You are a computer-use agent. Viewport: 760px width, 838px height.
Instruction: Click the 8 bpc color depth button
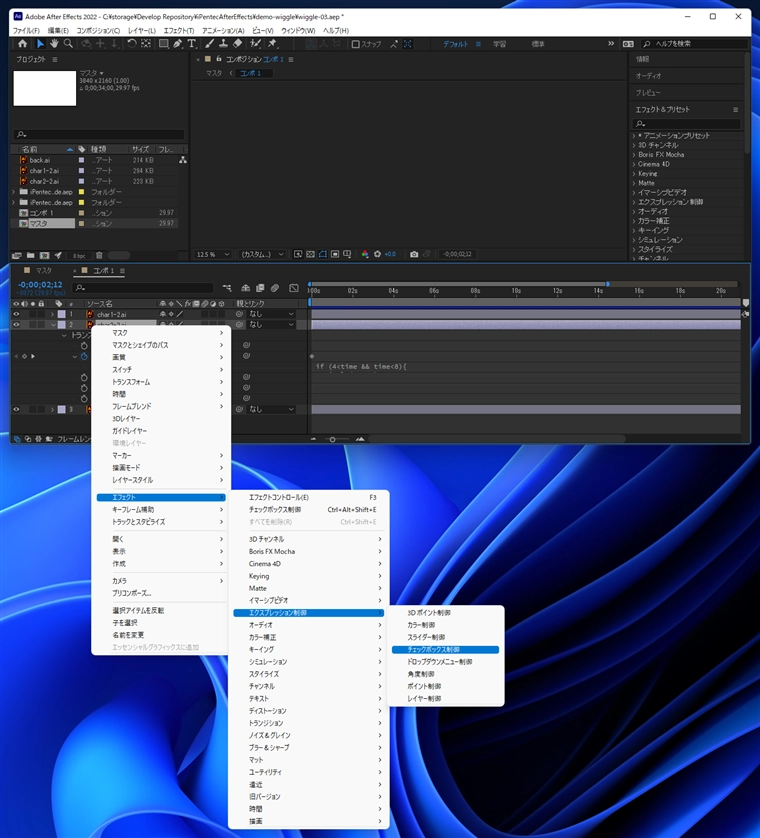click(79, 255)
